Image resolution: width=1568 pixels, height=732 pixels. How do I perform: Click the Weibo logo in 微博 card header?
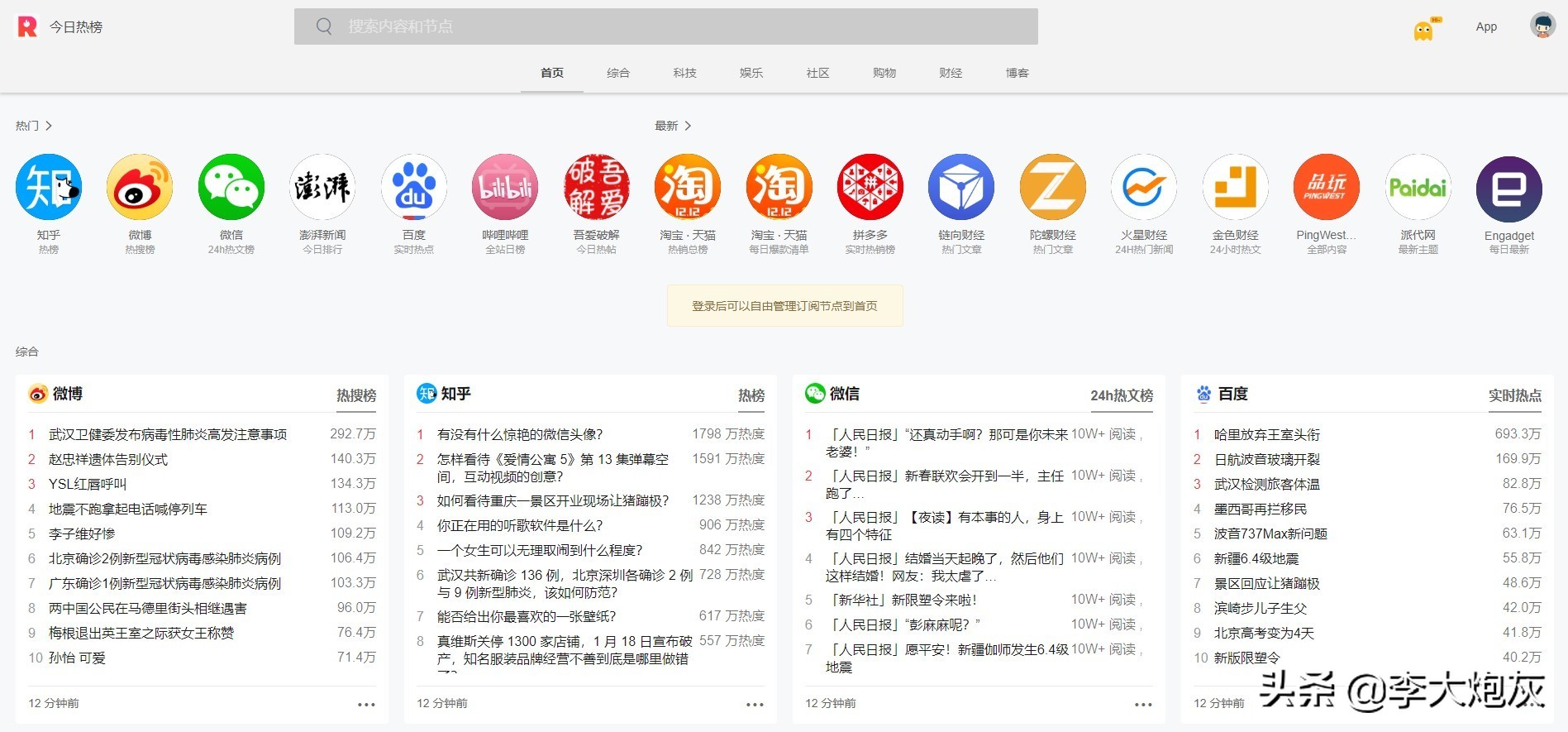coord(38,394)
